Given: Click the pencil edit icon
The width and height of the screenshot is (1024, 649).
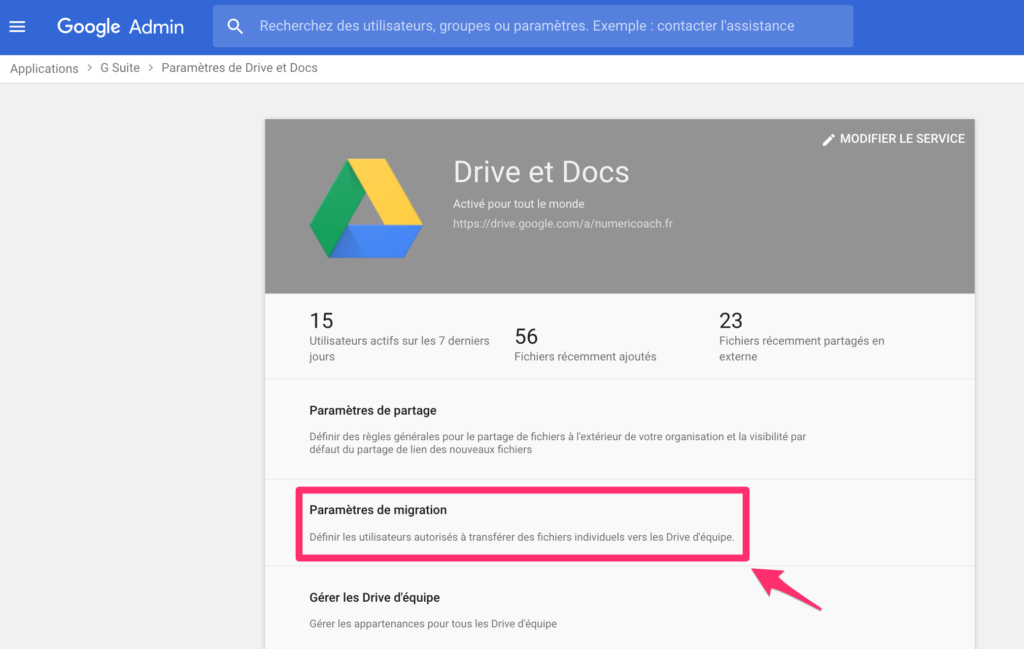Looking at the screenshot, I should tap(828, 139).
